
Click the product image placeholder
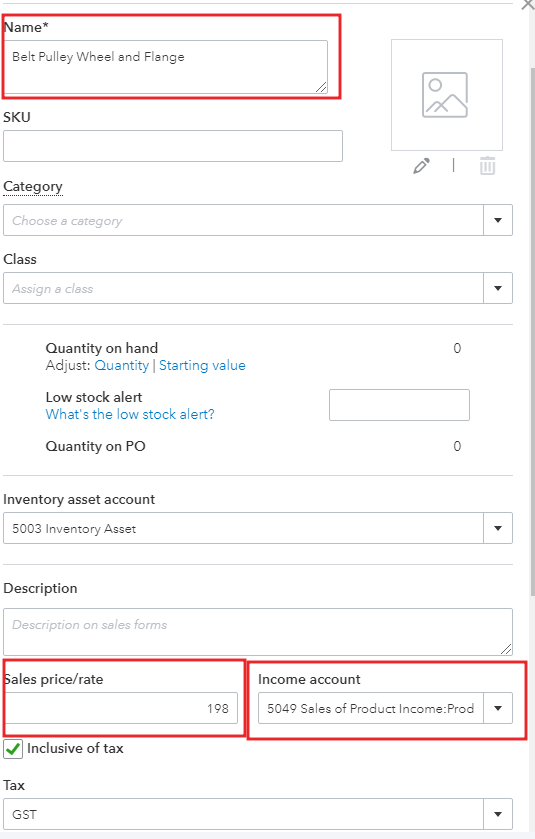tap(447, 95)
